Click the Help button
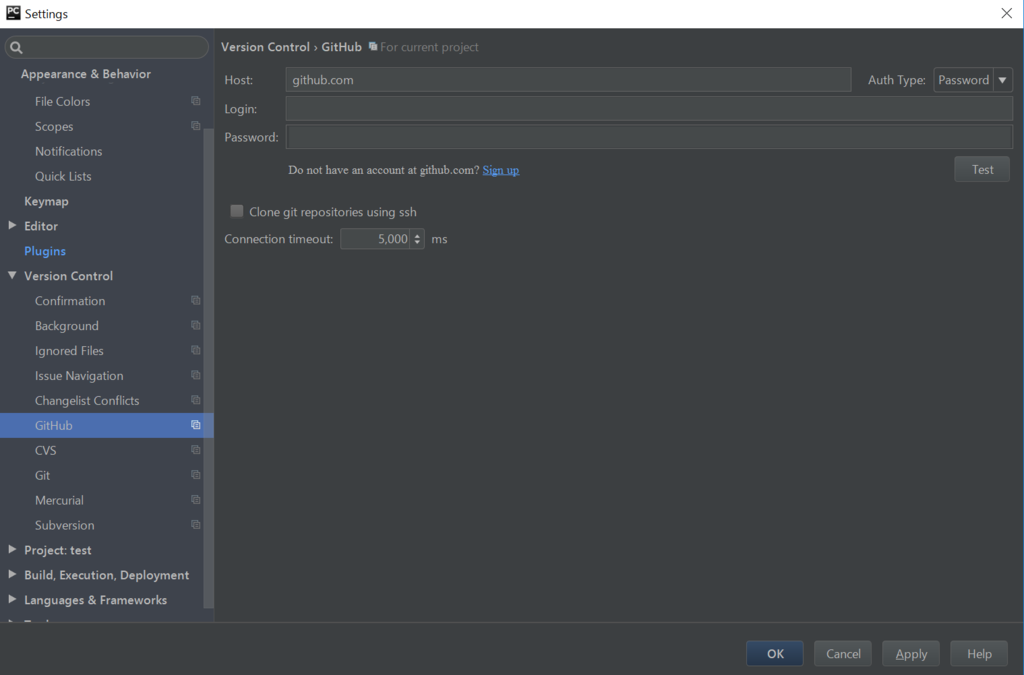This screenshot has height=675, width=1024. tap(979, 653)
